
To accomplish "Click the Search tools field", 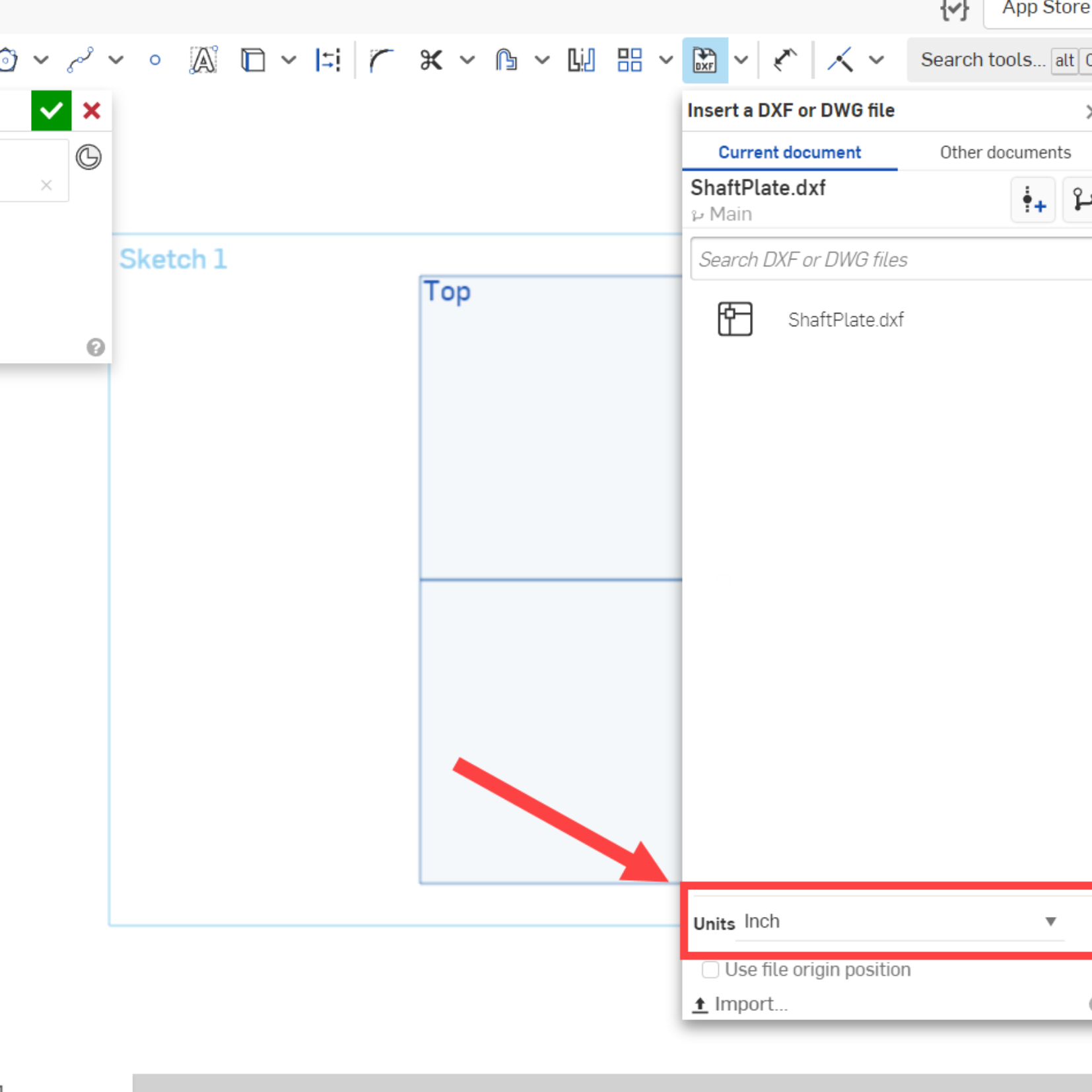I will pos(1000,60).
